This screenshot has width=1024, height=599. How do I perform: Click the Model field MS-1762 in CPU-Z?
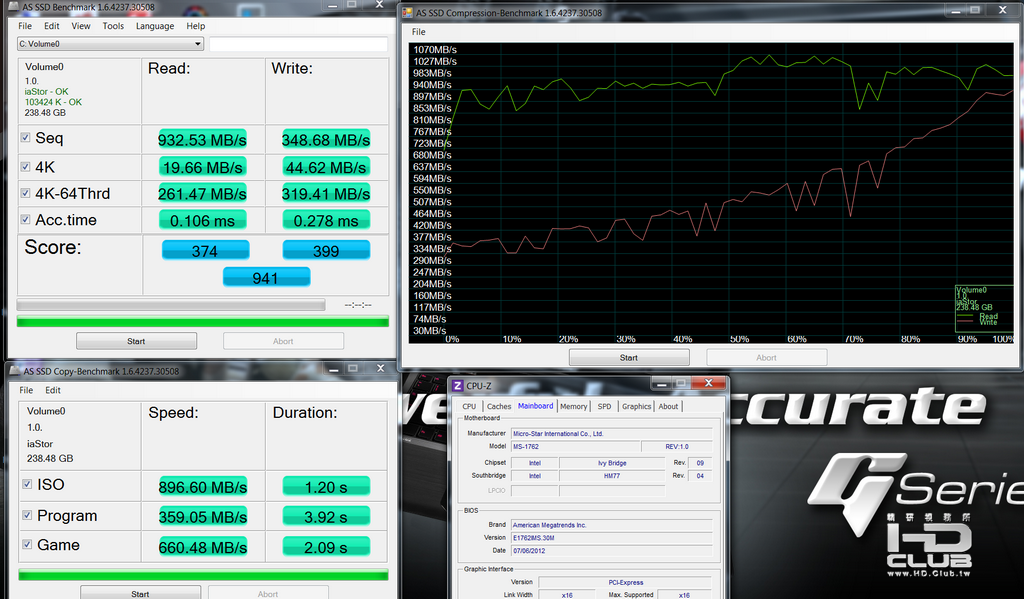[575, 447]
